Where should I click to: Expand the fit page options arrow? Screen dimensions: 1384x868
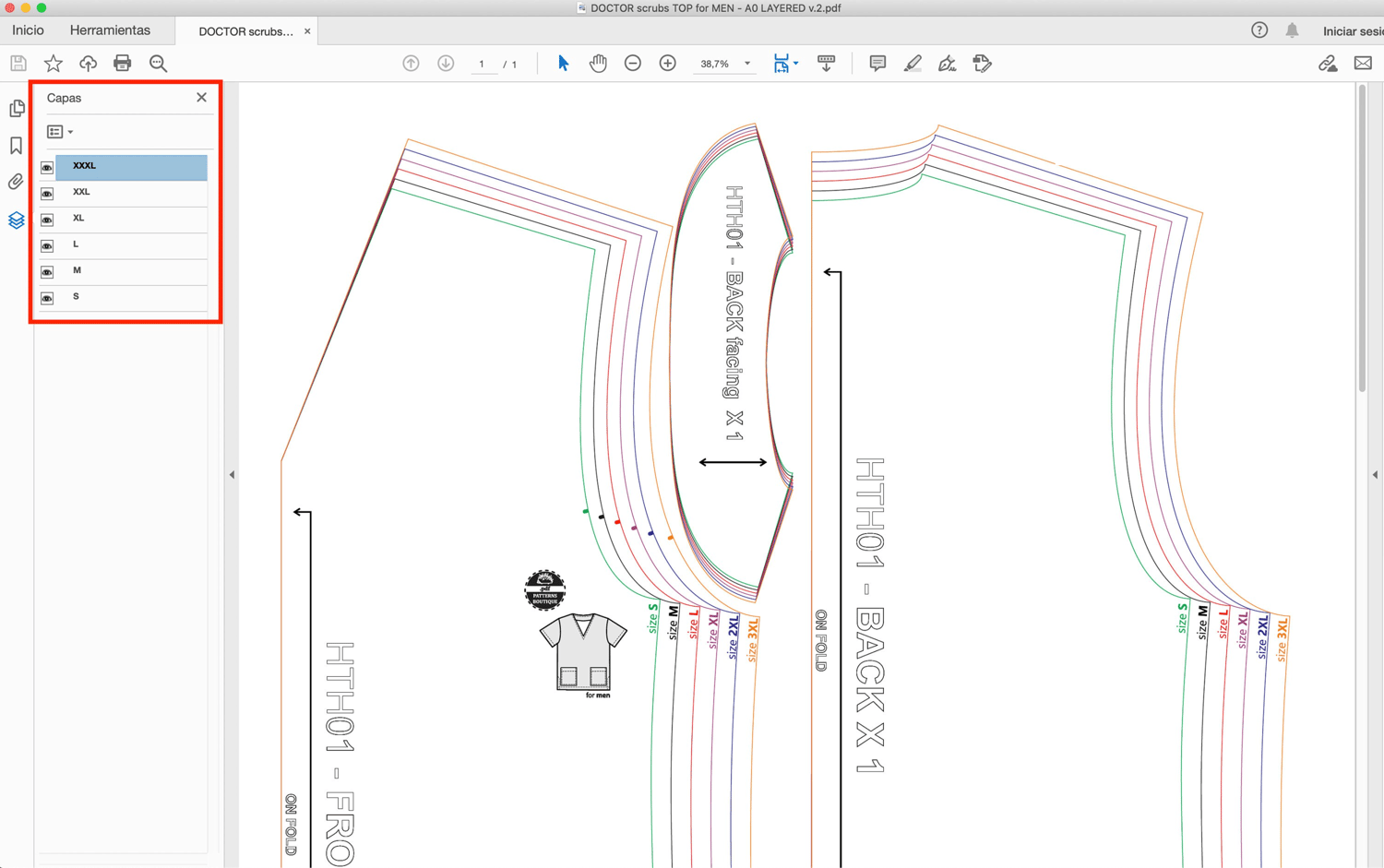coord(795,64)
